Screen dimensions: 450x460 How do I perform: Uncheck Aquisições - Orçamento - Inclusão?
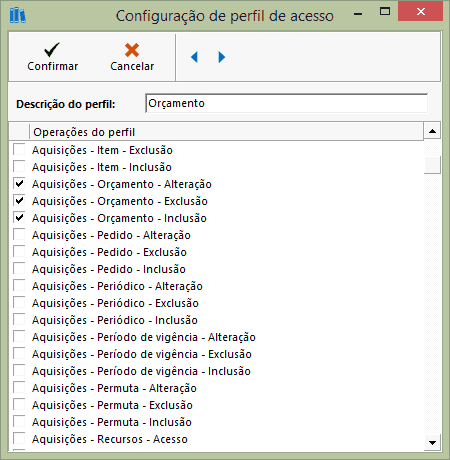[x=19, y=218]
